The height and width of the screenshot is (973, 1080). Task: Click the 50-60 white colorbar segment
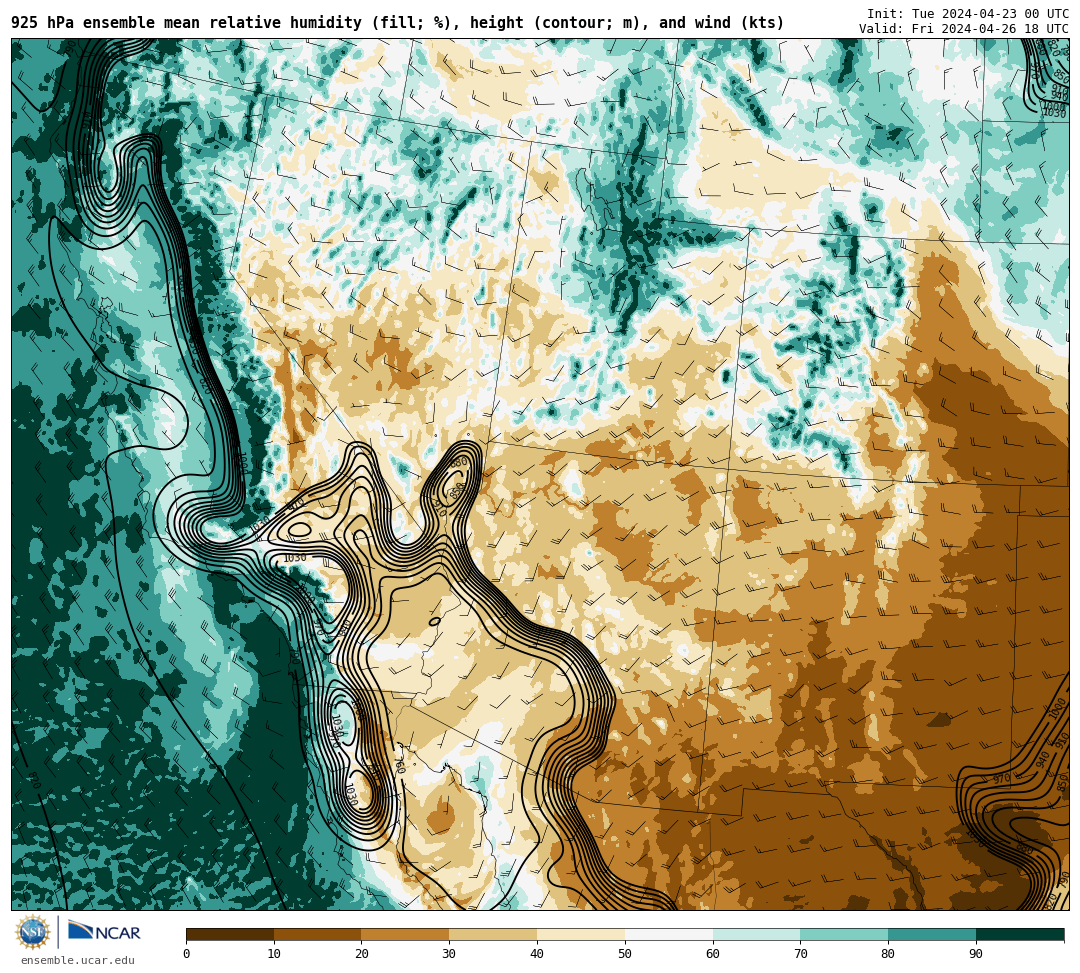tap(669, 934)
